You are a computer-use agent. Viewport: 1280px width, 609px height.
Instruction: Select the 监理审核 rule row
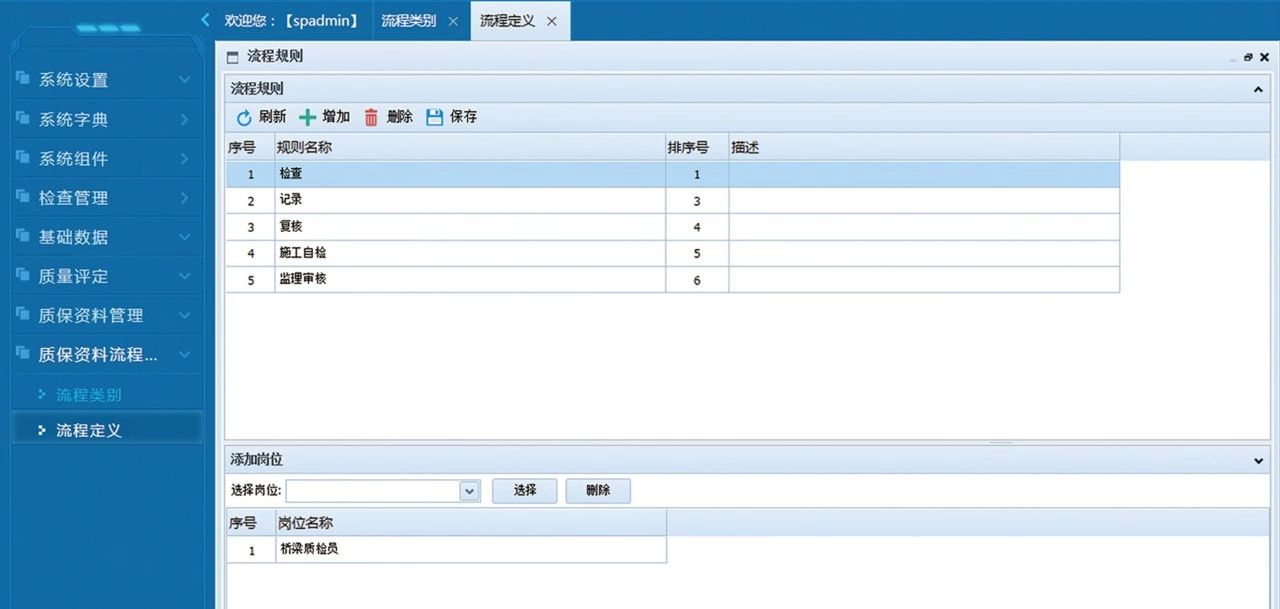[x=672, y=280]
